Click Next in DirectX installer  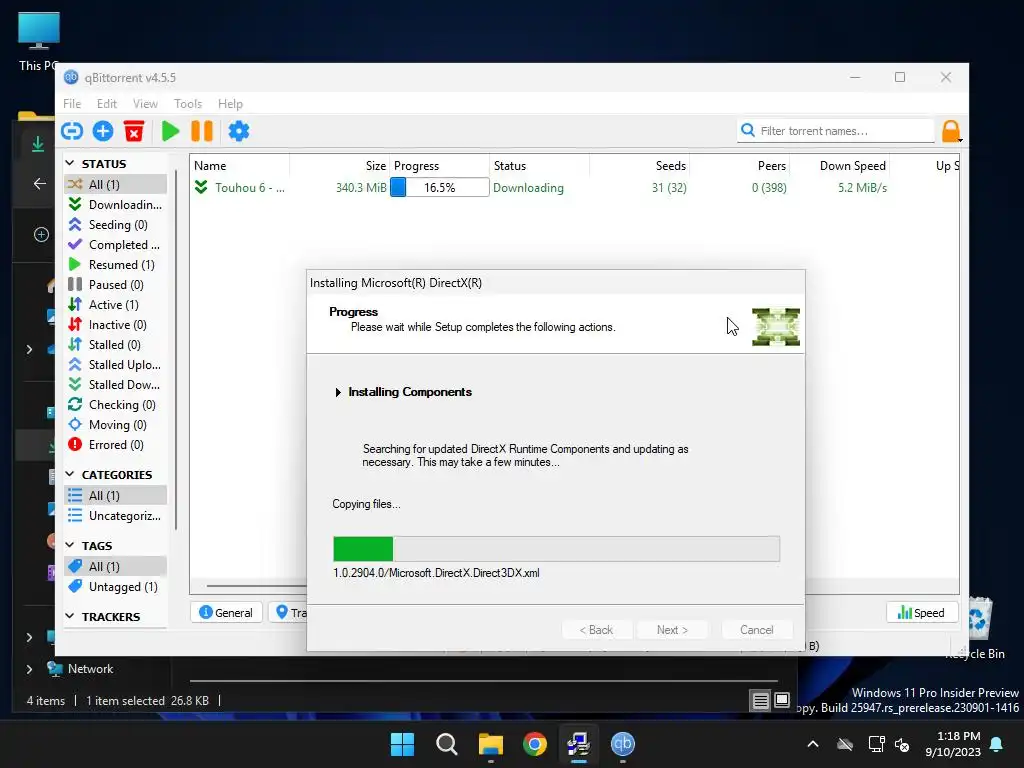pos(672,630)
